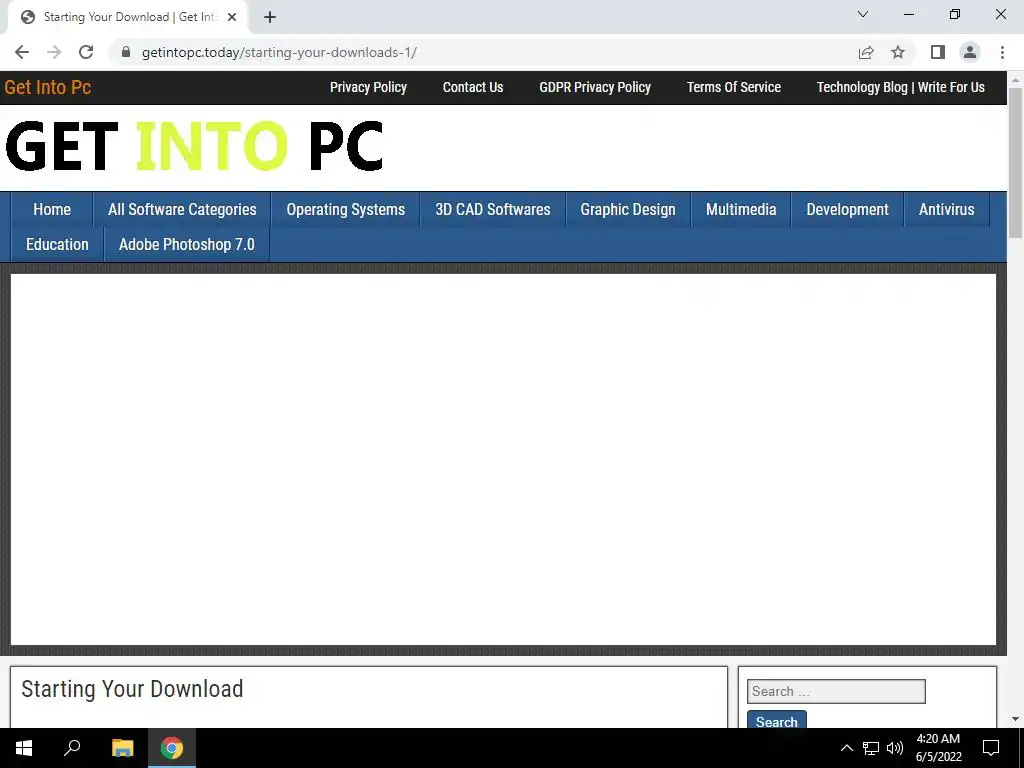
Task: Open Graphic Design category
Action: [628, 210]
